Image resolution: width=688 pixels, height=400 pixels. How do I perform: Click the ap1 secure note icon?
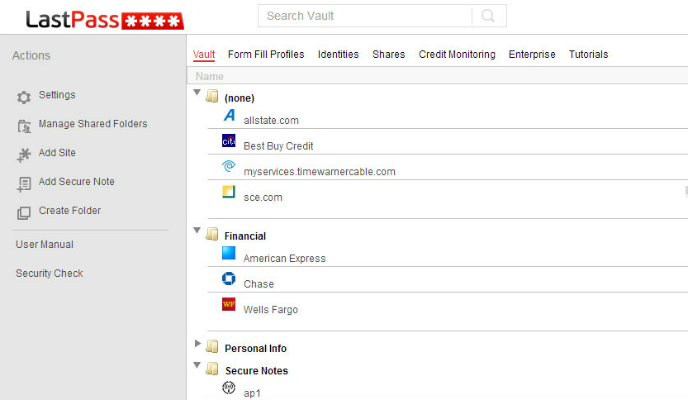(229, 388)
